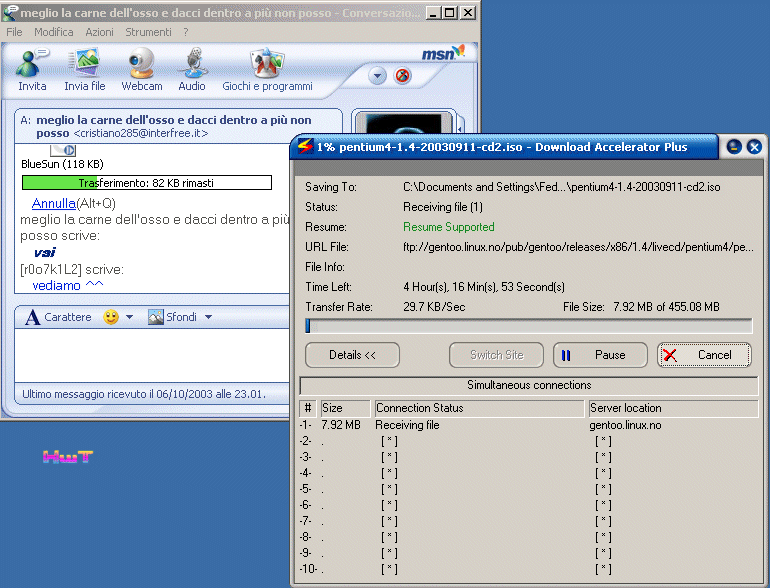This screenshot has height=588, width=770.
Task: Select connection row -5-
Action: [x=528, y=489]
